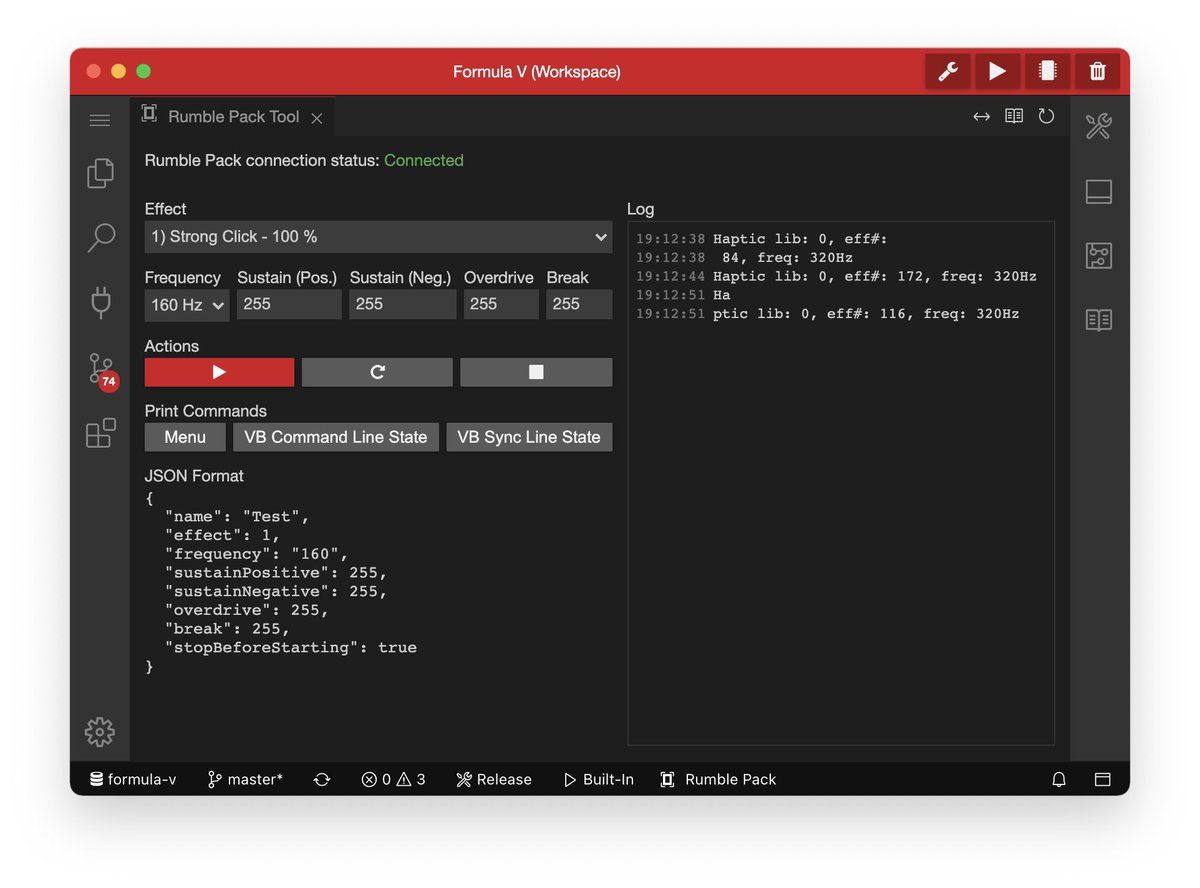Open the settings gear in the sidebar

pos(100,732)
